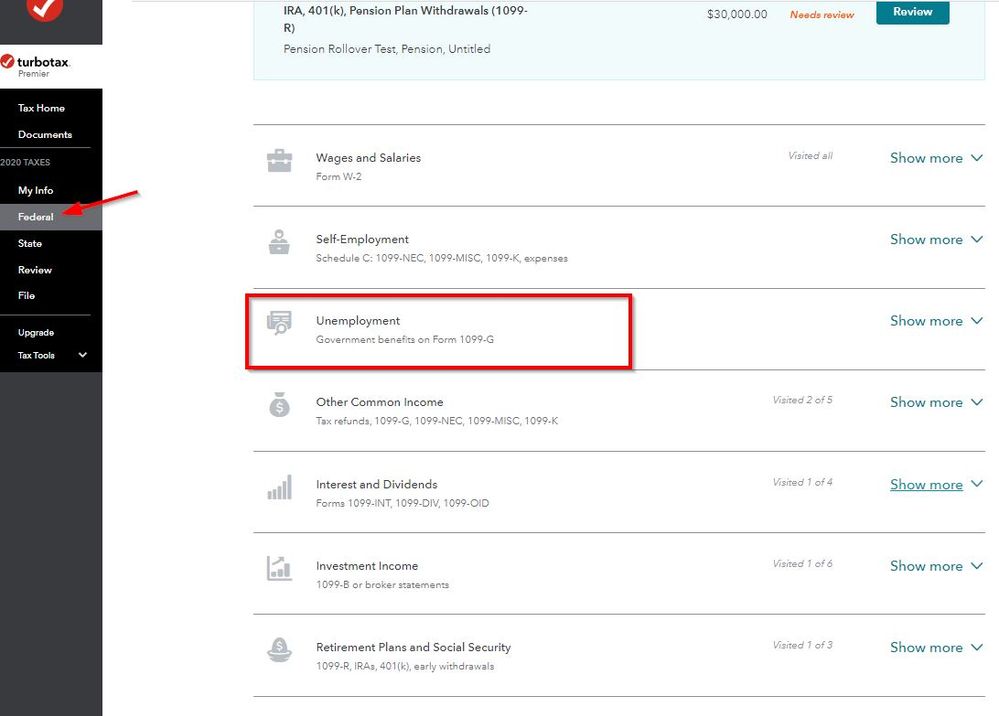
Task: Click the 'Visited 1 of 3' status
Action: click(x=803, y=645)
